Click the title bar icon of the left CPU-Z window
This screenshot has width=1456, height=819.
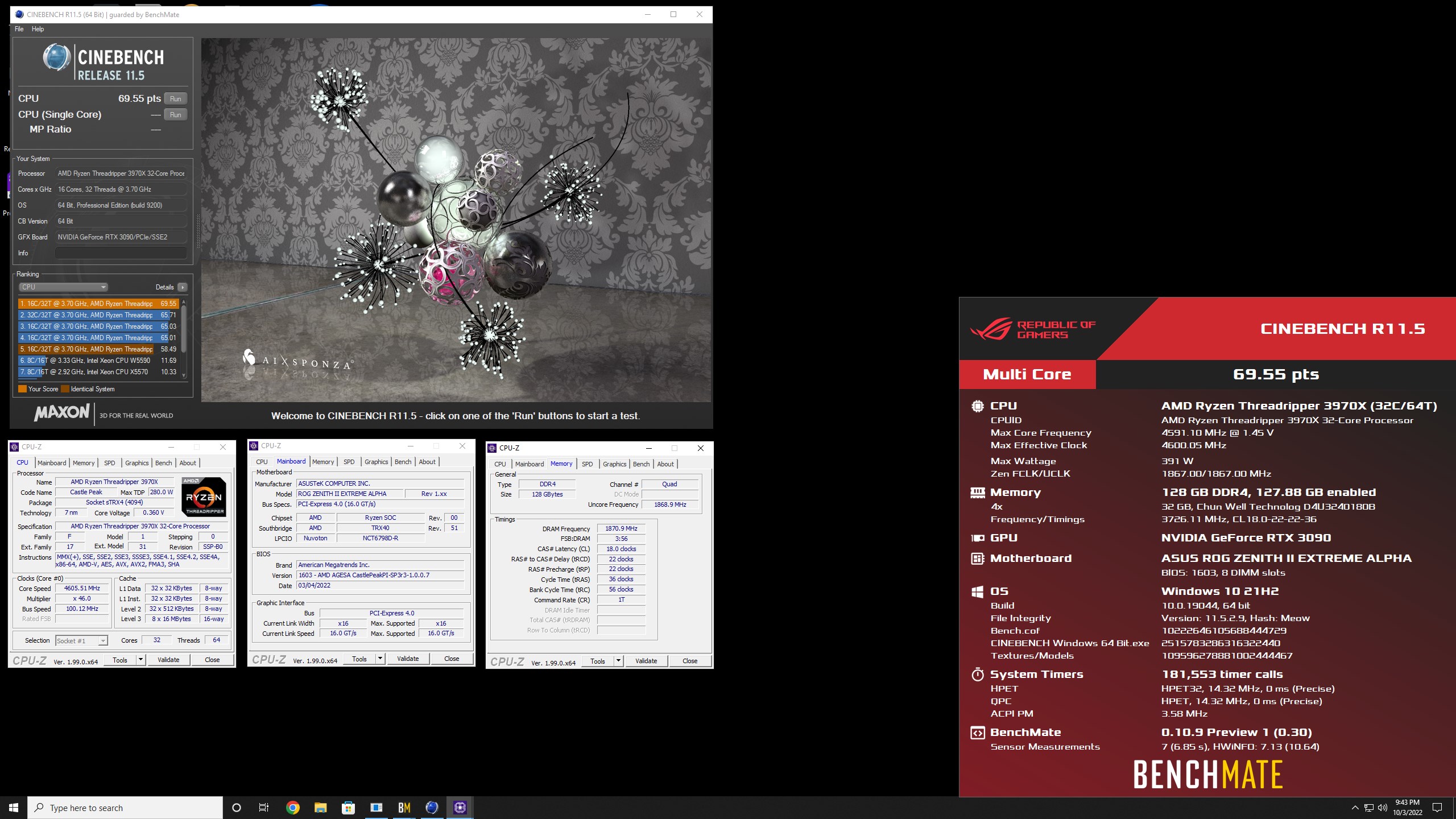(x=14, y=447)
